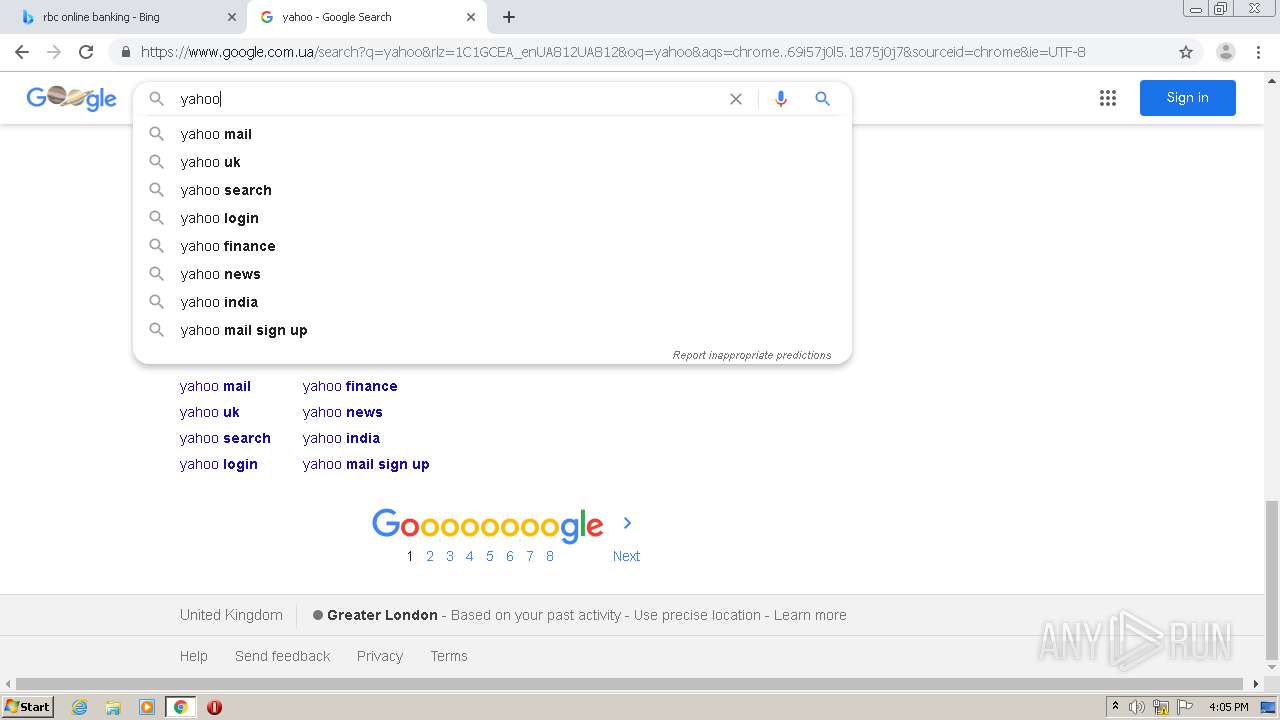
Task: Click the Chrome taskbar button
Action: 180,707
